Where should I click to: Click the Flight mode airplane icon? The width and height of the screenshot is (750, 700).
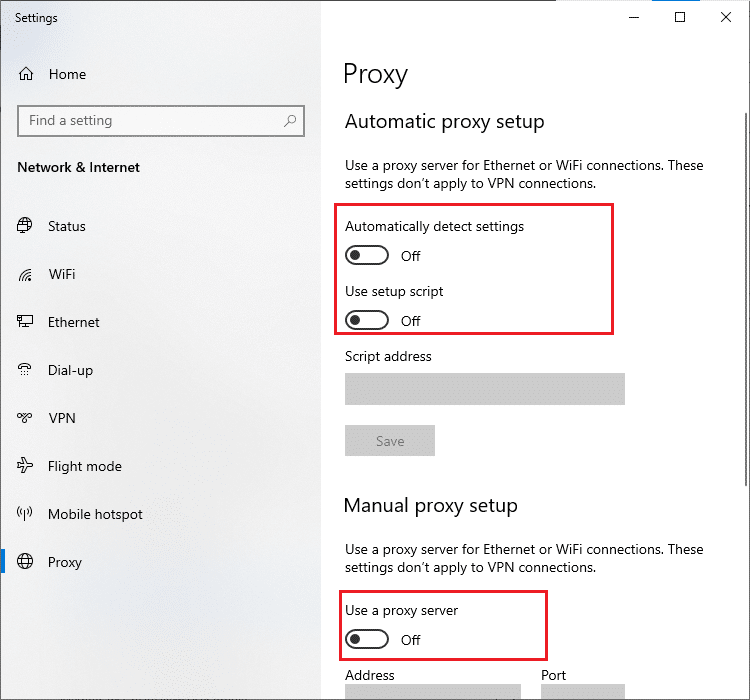click(26, 466)
